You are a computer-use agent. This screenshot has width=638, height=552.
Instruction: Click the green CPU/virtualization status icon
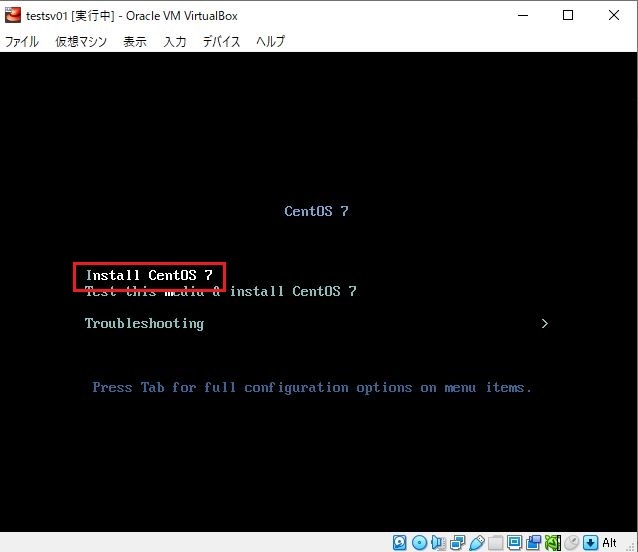(x=553, y=542)
